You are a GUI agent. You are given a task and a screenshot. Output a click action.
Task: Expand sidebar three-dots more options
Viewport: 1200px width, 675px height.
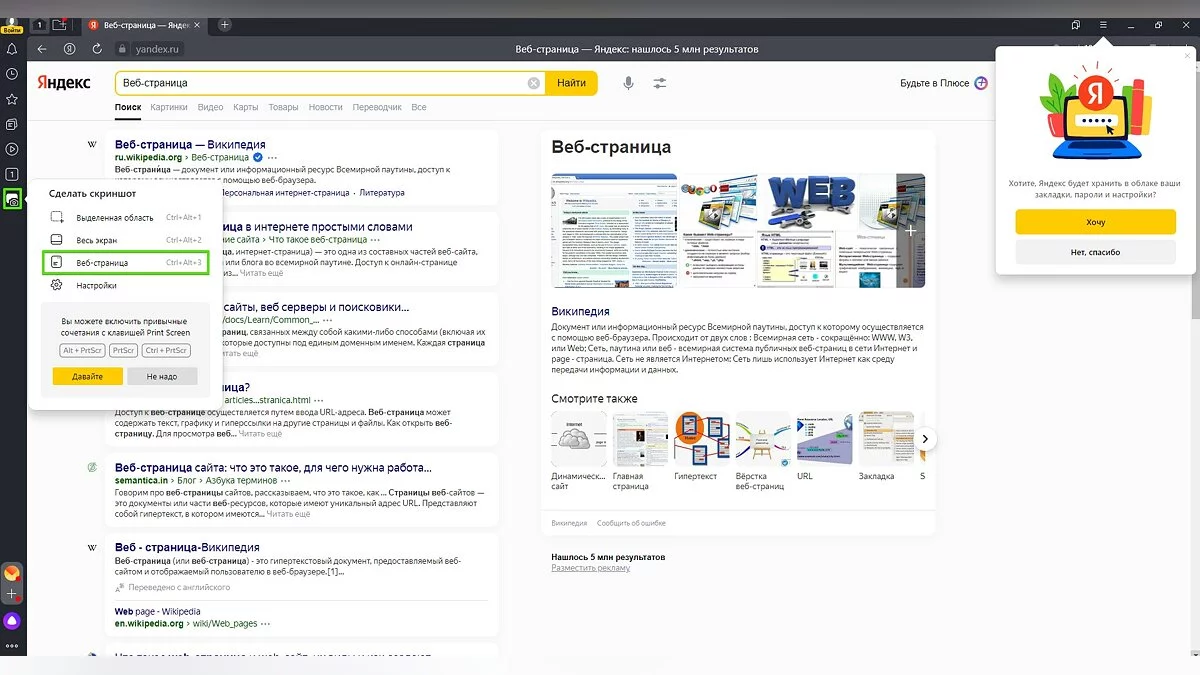click(12, 647)
